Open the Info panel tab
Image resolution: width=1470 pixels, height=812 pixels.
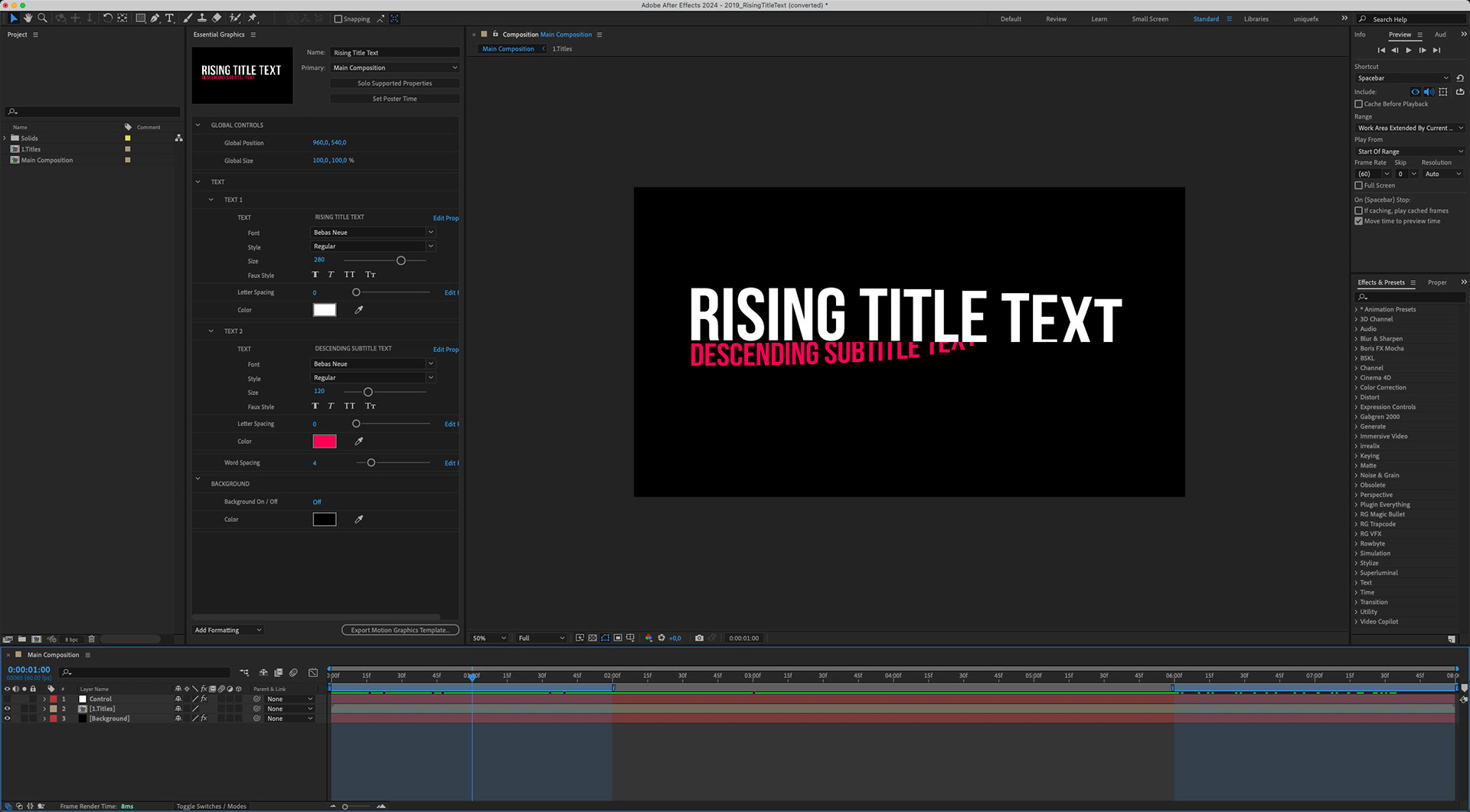(1360, 34)
